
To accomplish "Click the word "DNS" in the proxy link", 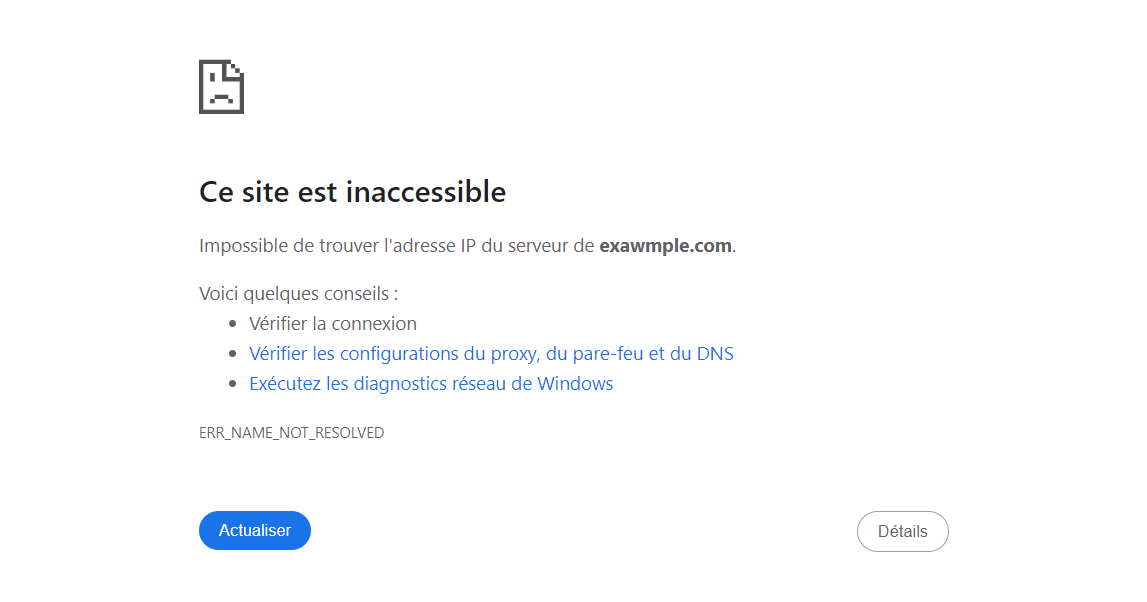I will click(715, 354).
